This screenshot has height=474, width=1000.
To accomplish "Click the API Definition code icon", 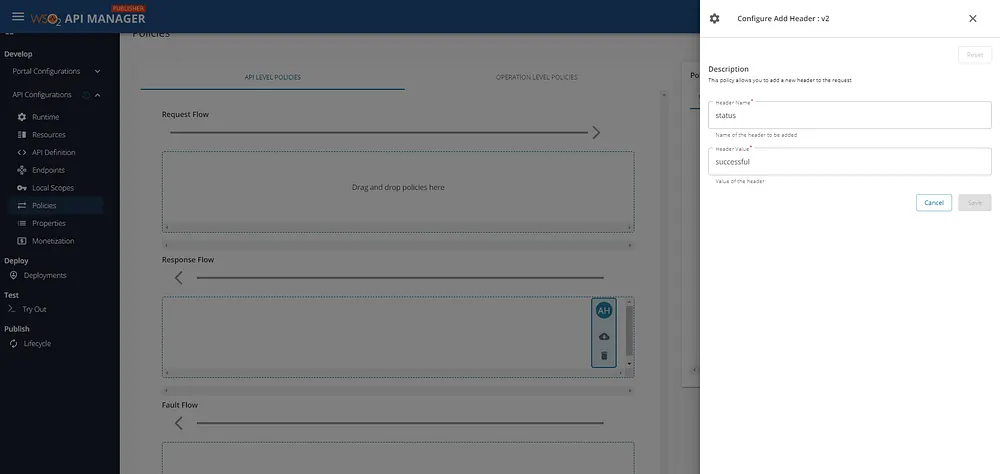I will [x=22, y=152].
